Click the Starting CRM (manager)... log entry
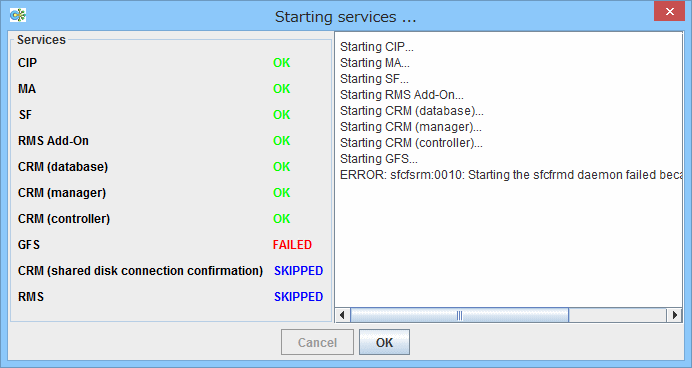Image resolution: width=692 pixels, height=368 pixels. (x=411, y=127)
